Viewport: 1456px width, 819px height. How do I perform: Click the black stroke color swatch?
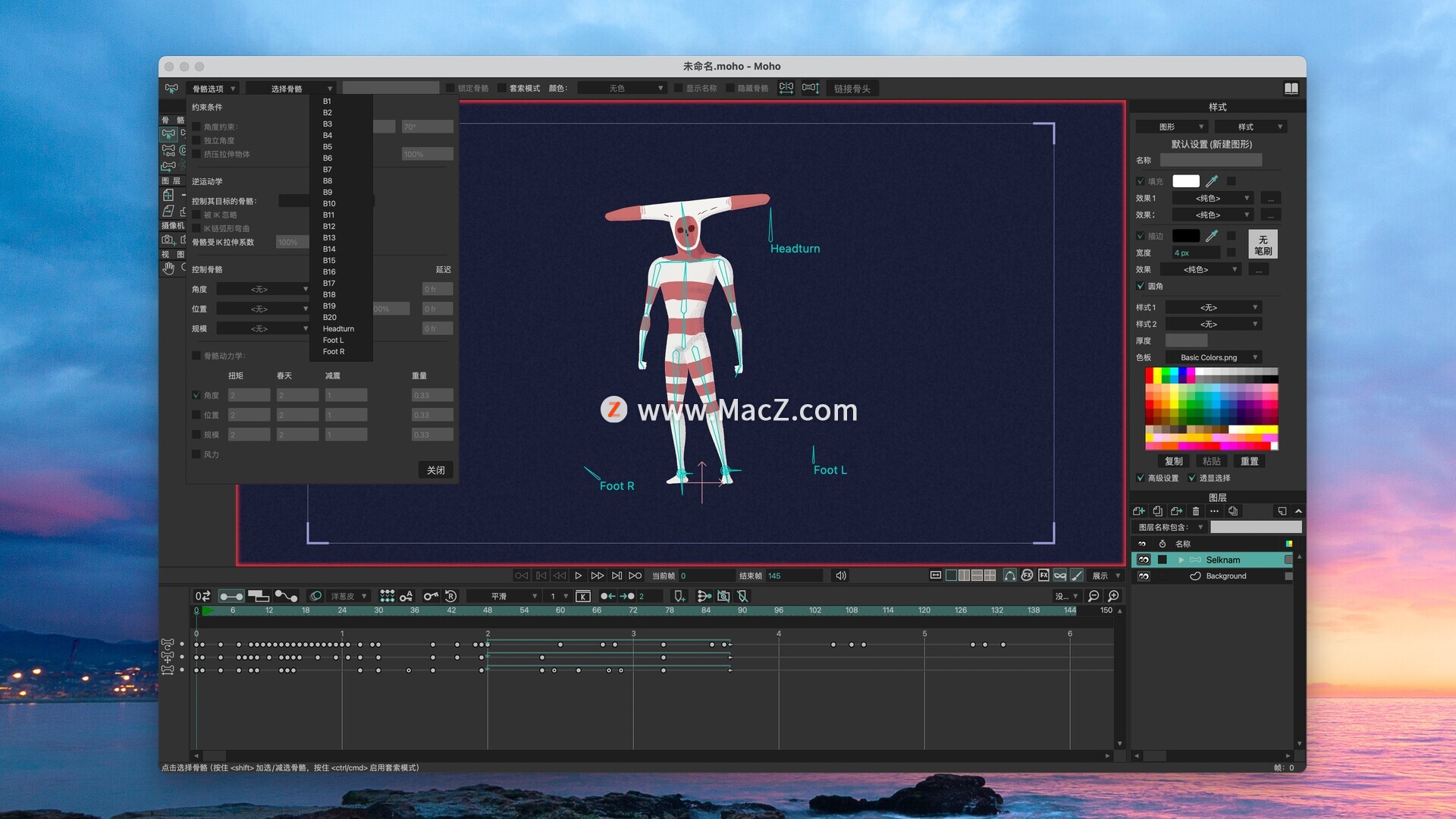1186,236
